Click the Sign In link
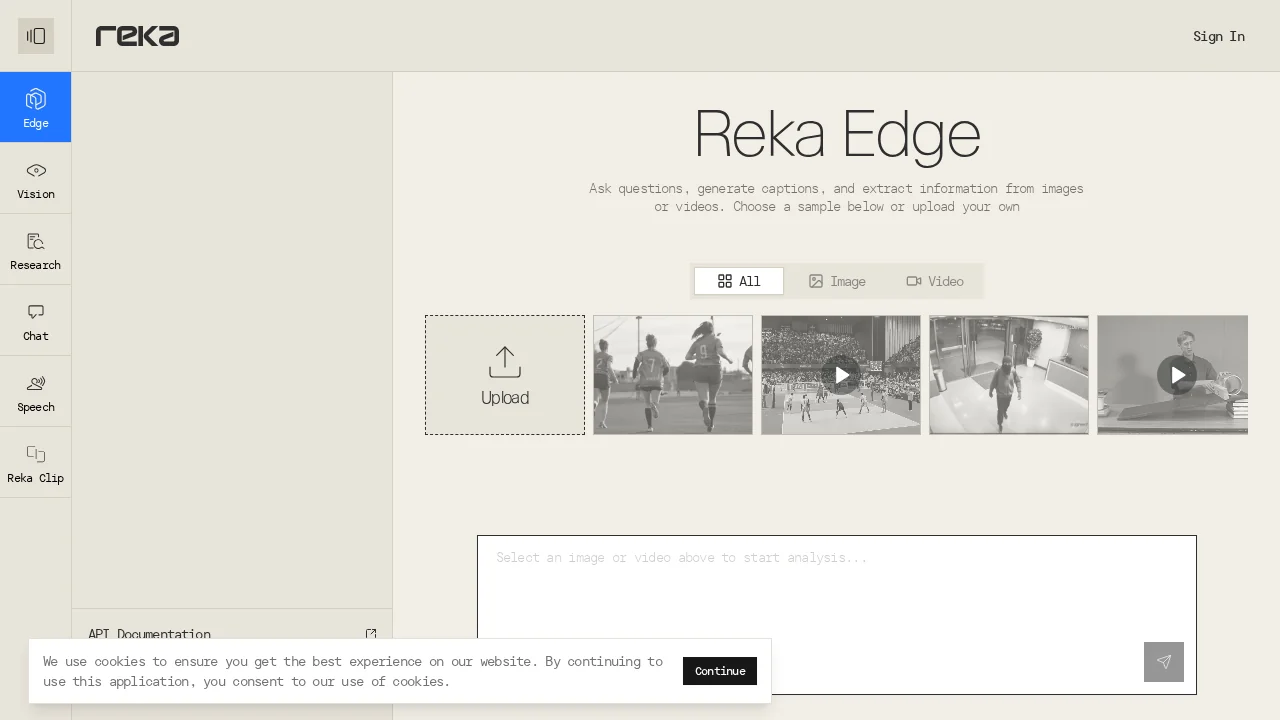The image size is (1280, 720). pos(1218,36)
